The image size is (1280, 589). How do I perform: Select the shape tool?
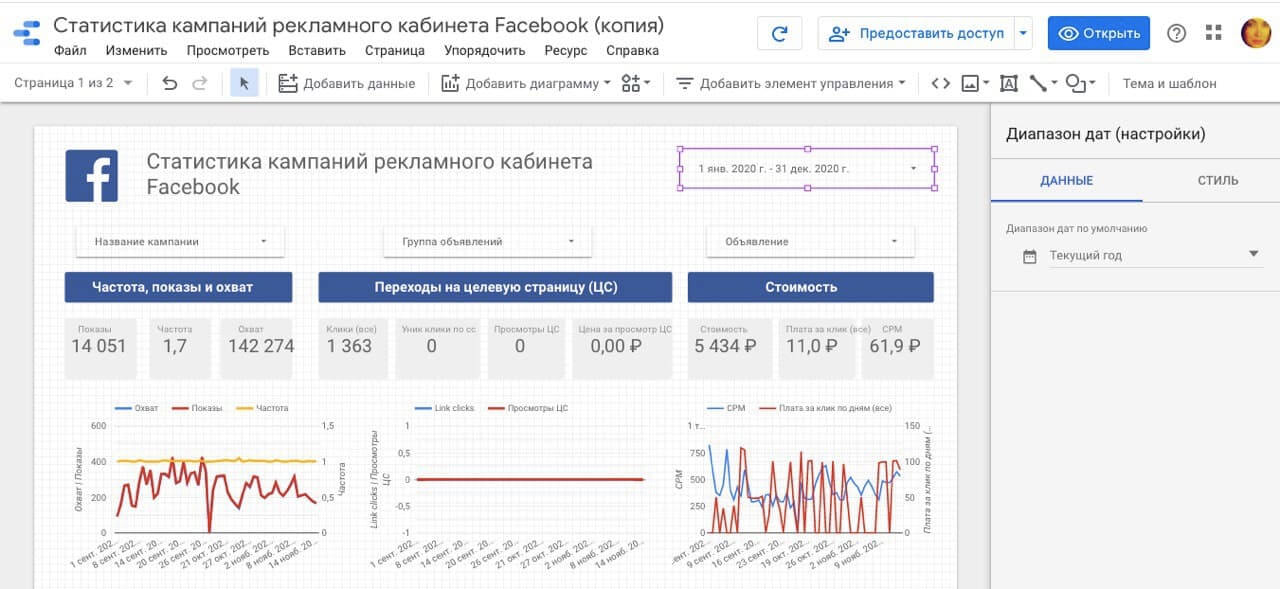tap(1081, 83)
